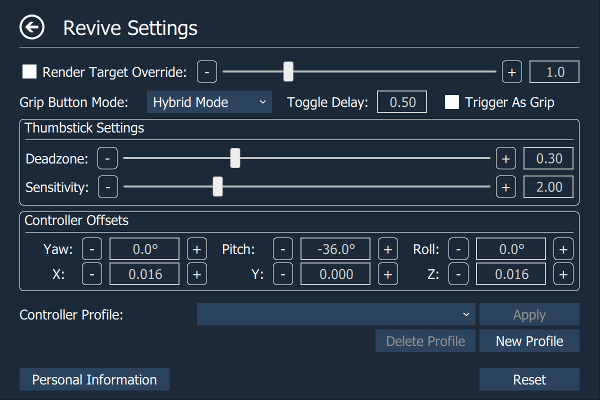Enable Render Target Override checkbox

29,72
